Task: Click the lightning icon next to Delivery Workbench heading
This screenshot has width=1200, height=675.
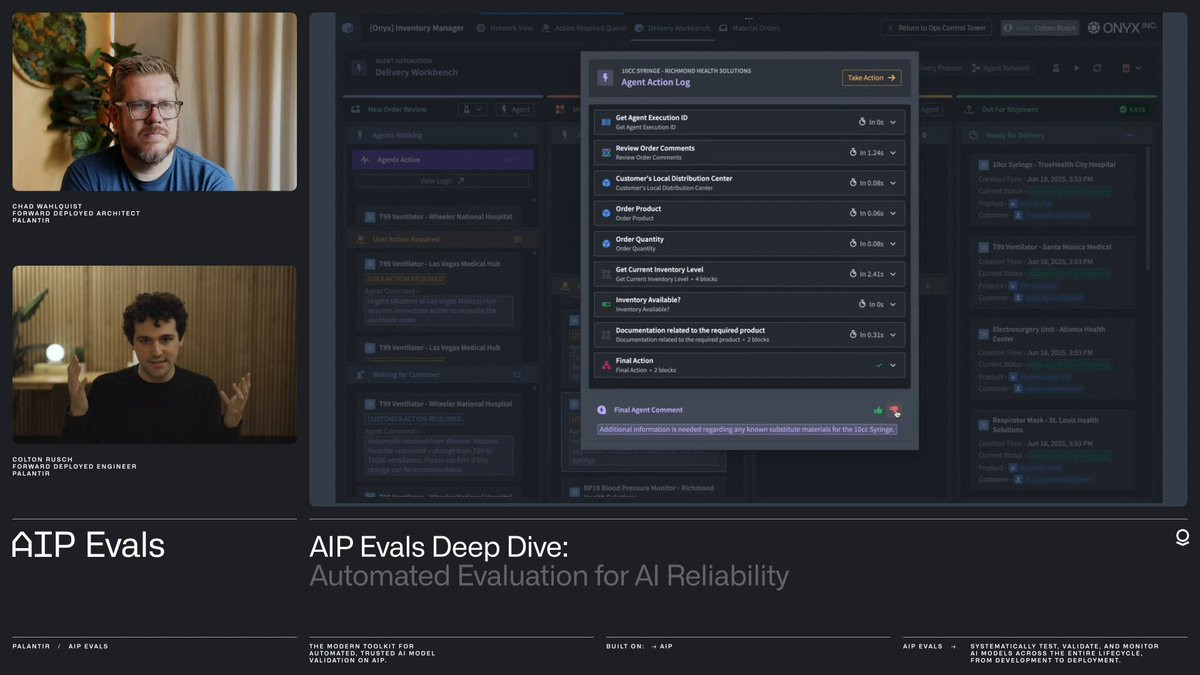Action: (x=359, y=68)
